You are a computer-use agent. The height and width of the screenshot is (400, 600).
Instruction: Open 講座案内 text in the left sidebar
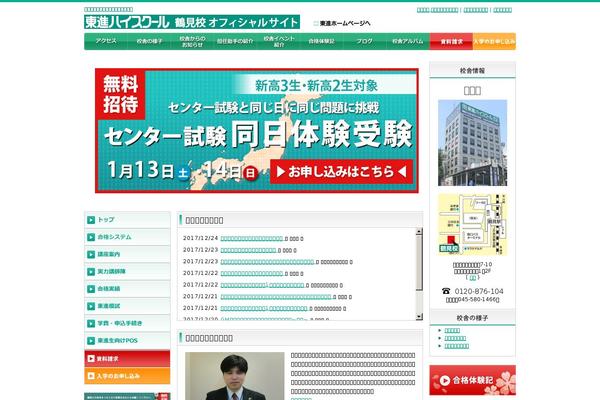click(x=109, y=254)
